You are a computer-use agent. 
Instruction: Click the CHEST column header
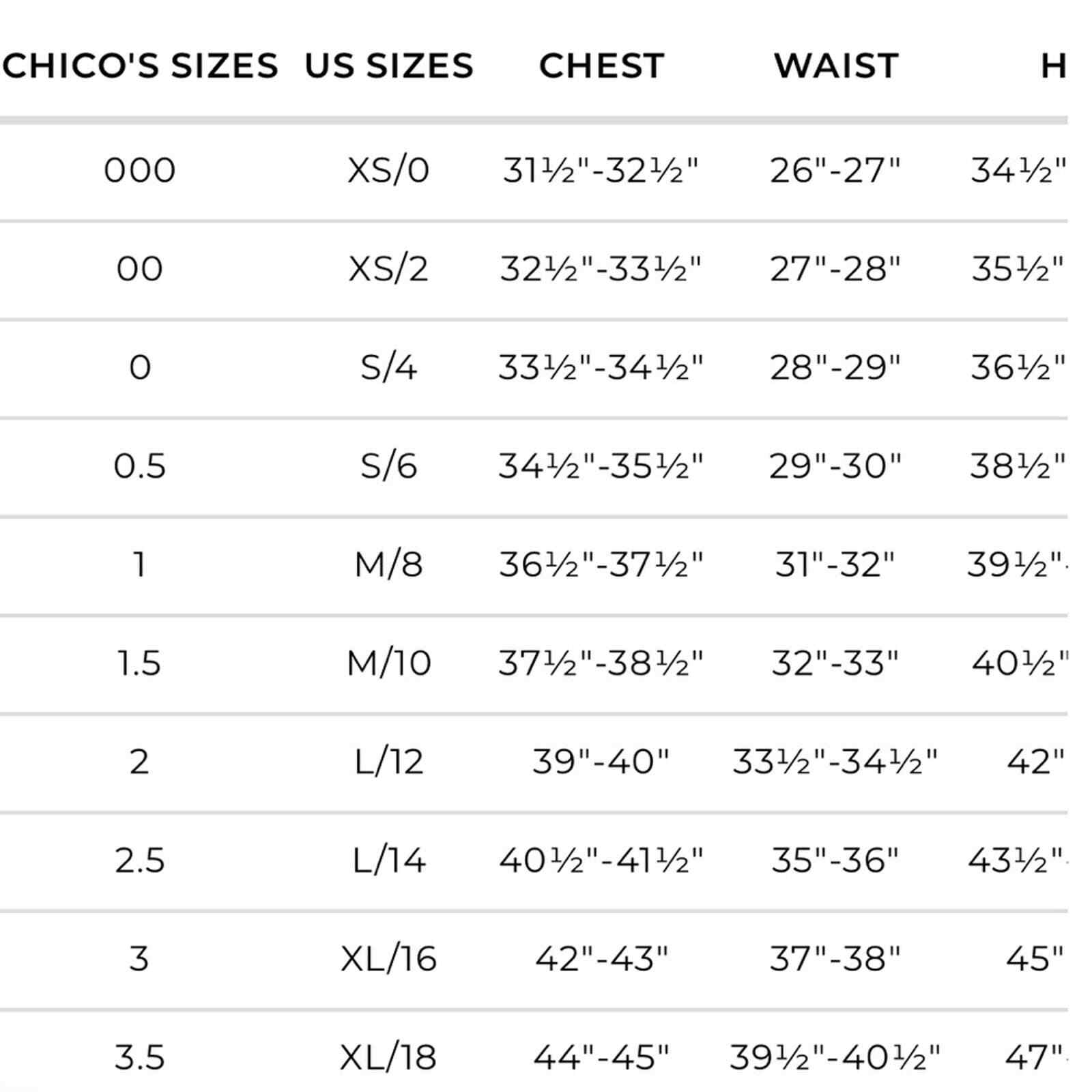601,66
